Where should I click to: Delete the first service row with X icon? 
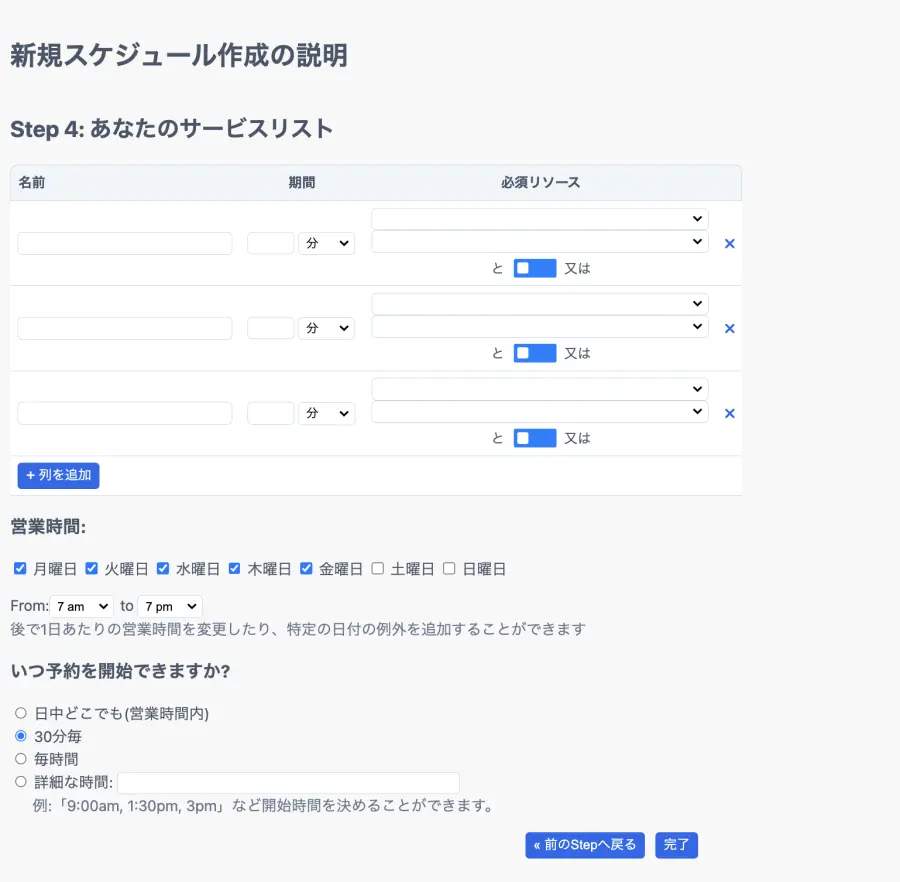(729, 244)
